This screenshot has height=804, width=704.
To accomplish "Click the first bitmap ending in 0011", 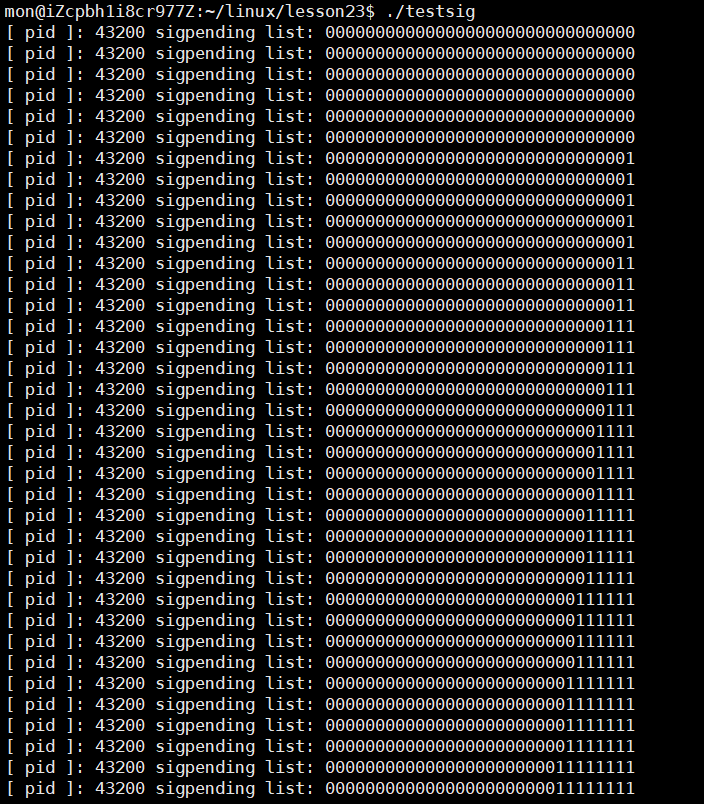I will tap(480, 264).
